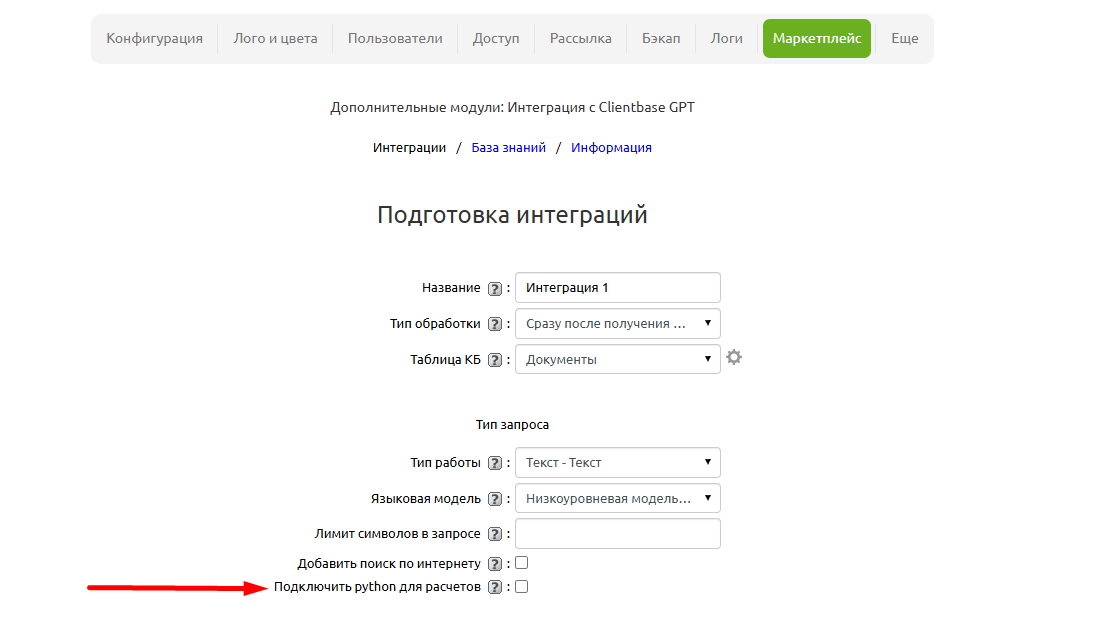Check Подключить python для расчетов
Image resolution: width=1110 pixels, height=619 pixels.
521,587
